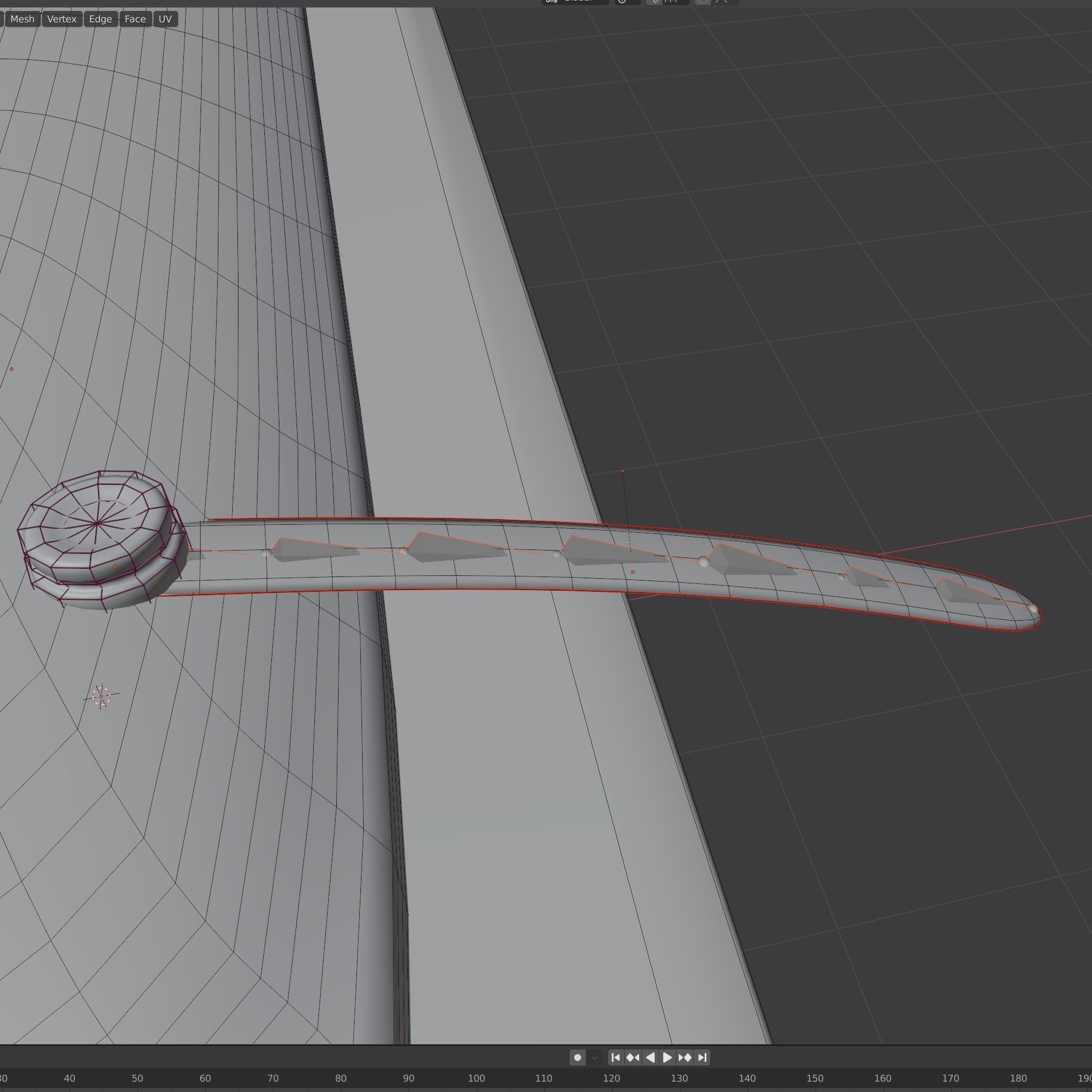Click the 3D cursor in the viewport

point(101,697)
